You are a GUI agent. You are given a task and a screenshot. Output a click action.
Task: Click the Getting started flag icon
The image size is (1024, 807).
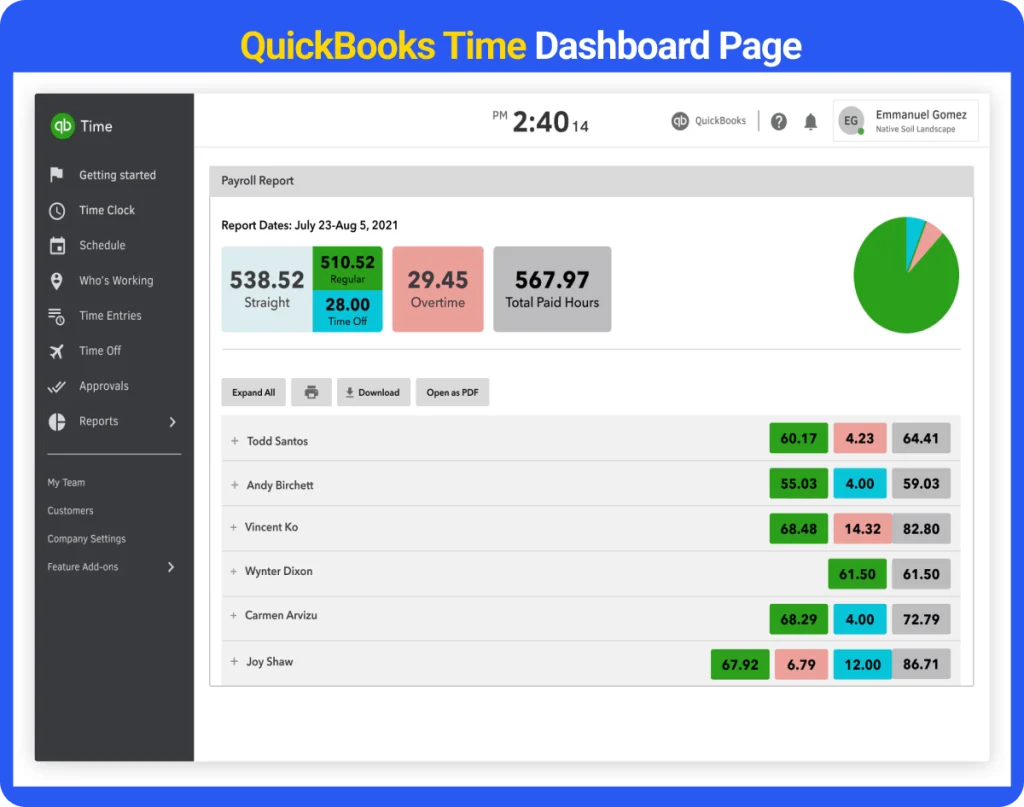pyautogui.click(x=57, y=174)
